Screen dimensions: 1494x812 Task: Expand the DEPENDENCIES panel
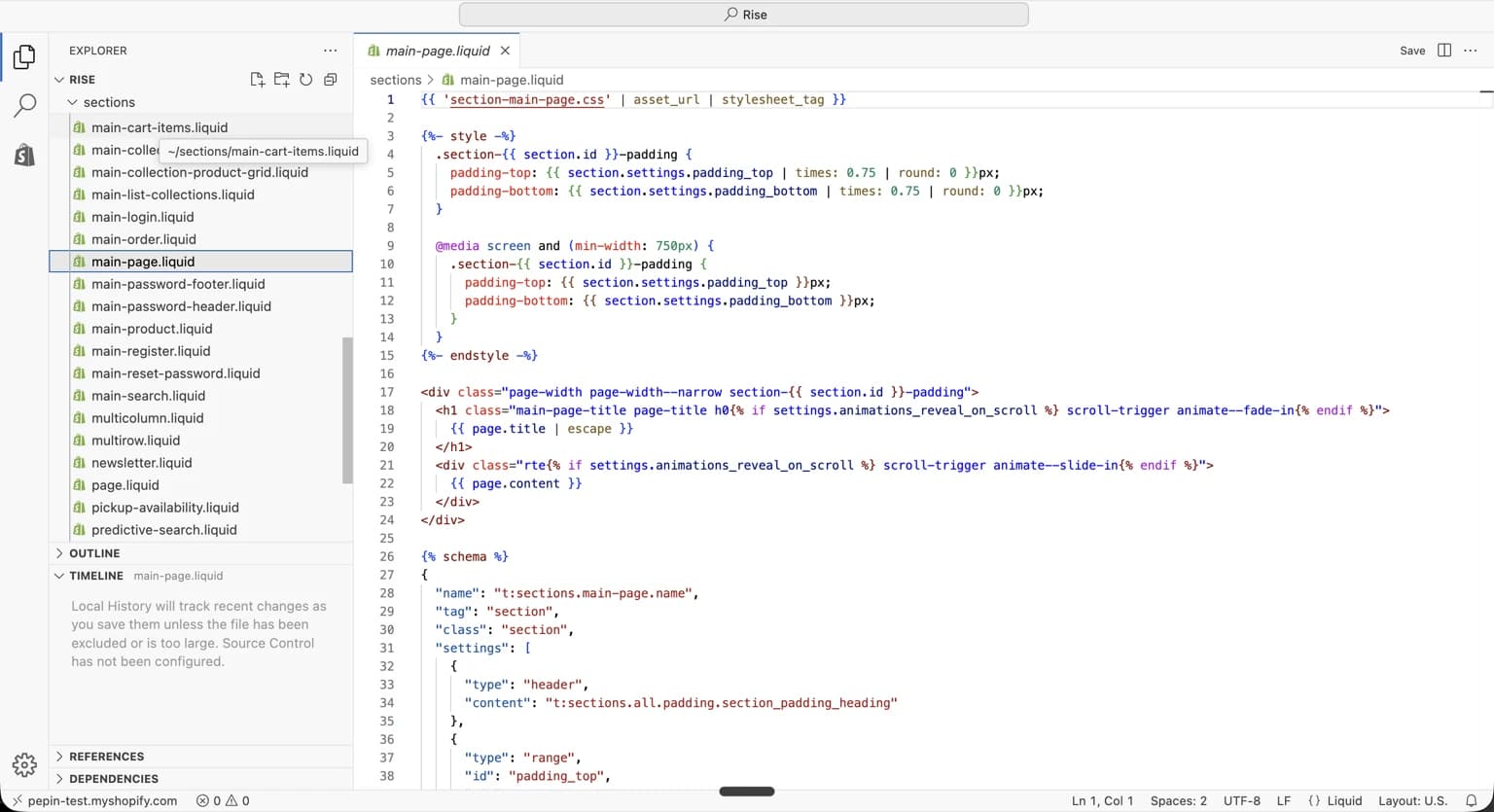point(113,779)
